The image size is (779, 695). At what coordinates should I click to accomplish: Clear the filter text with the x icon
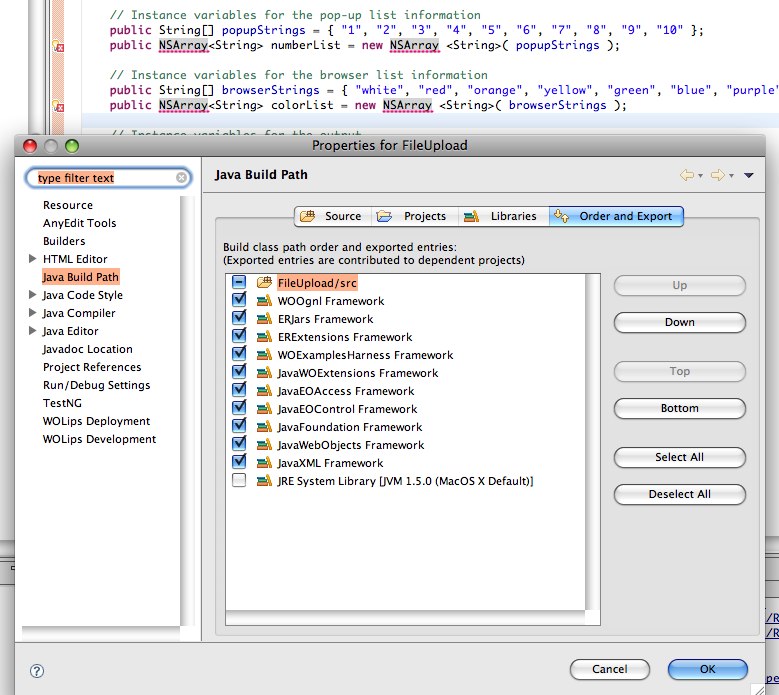pyautogui.click(x=181, y=177)
